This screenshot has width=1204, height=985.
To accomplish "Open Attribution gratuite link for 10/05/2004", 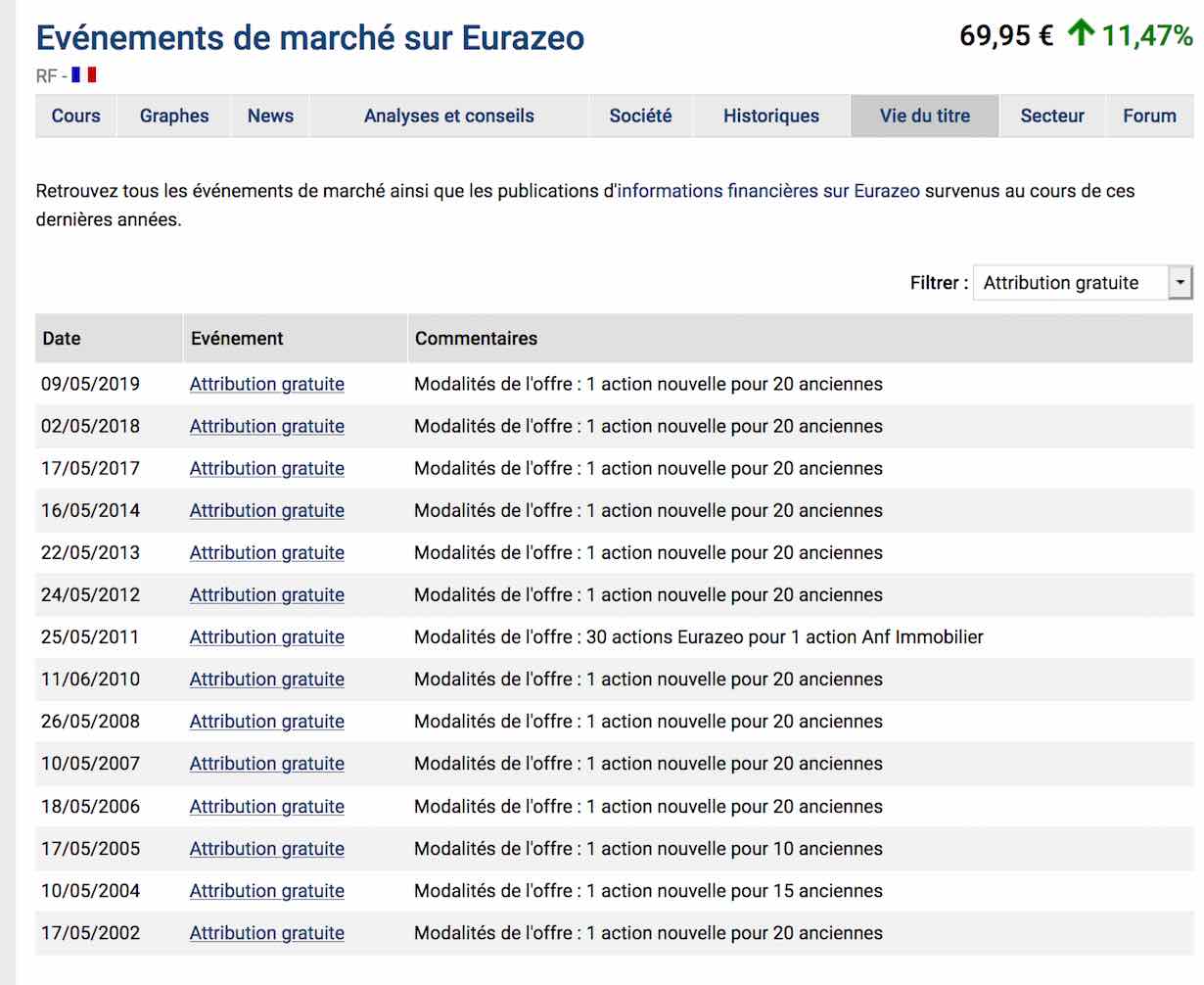I will click(x=267, y=890).
